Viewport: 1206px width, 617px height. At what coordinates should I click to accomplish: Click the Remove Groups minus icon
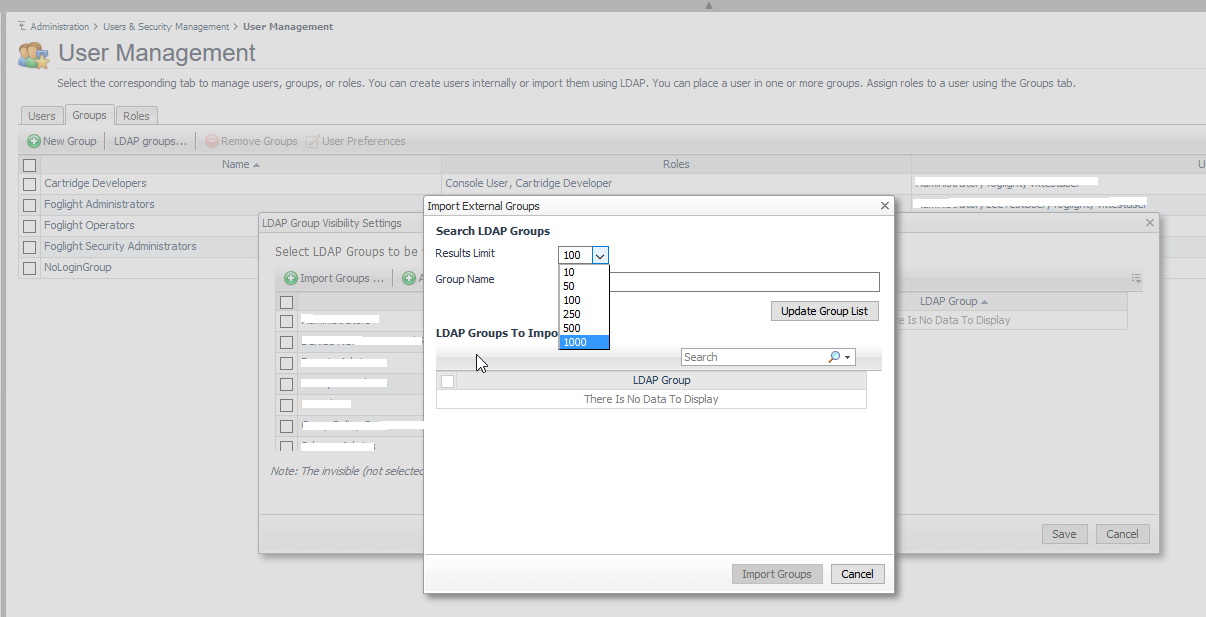(210, 140)
